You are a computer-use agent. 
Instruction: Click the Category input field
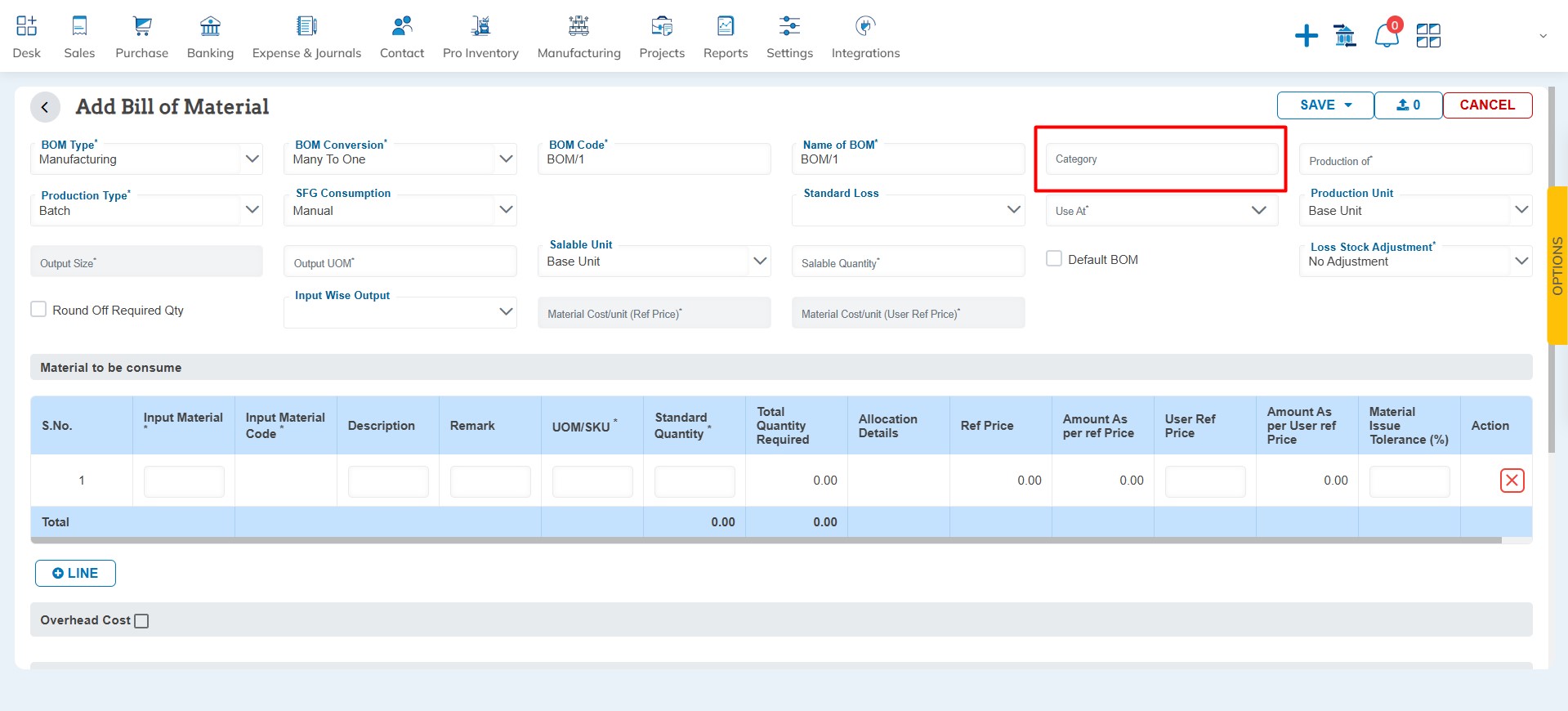click(x=1162, y=159)
